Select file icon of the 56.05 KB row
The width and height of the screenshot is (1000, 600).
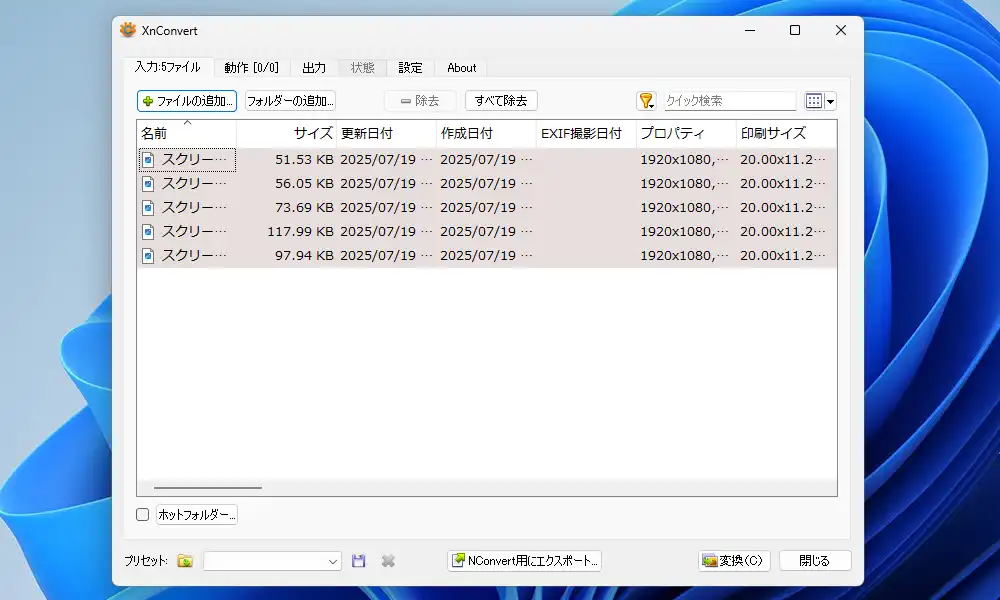coord(148,184)
